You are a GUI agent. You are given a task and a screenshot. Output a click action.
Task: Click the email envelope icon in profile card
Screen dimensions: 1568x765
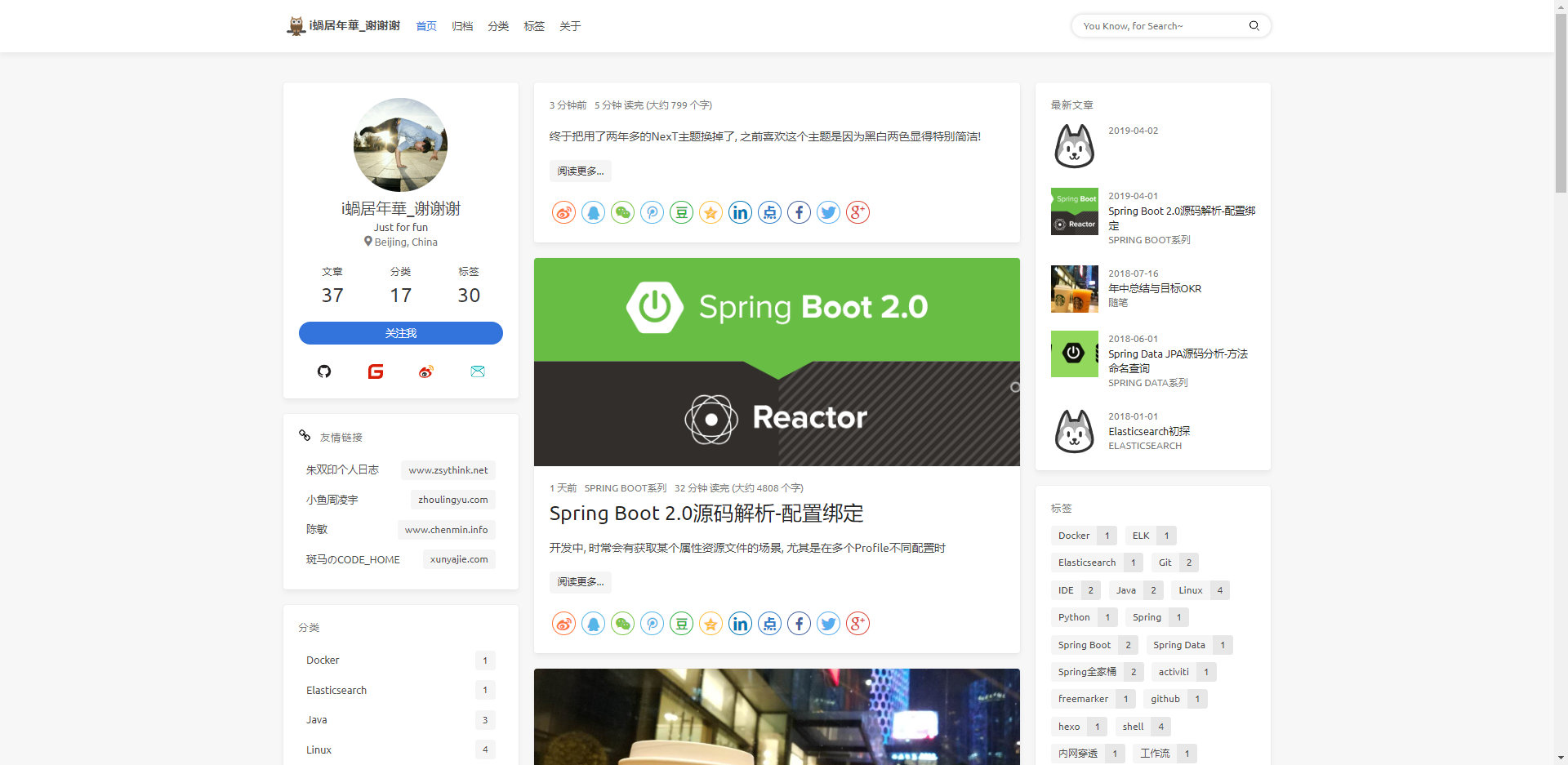point(478,371)
